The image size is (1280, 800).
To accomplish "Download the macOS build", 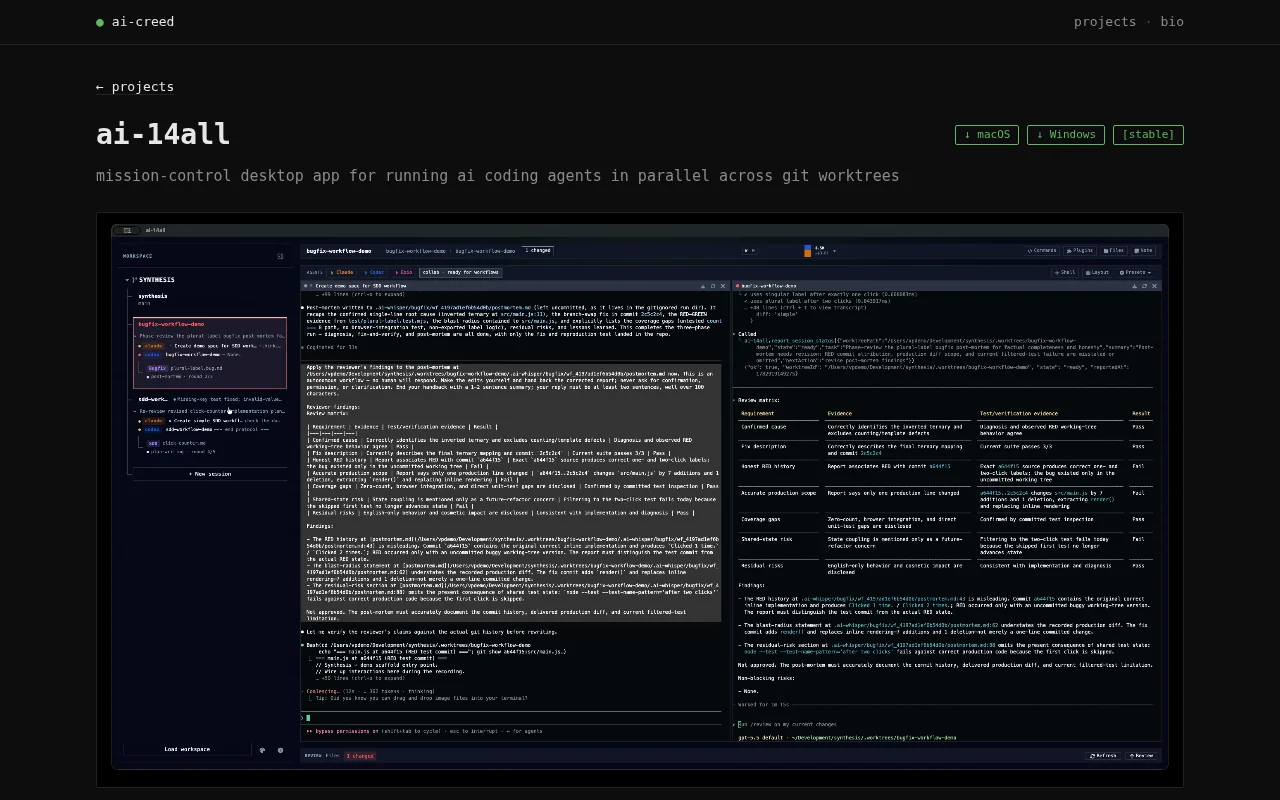I will tap(987, 135).
